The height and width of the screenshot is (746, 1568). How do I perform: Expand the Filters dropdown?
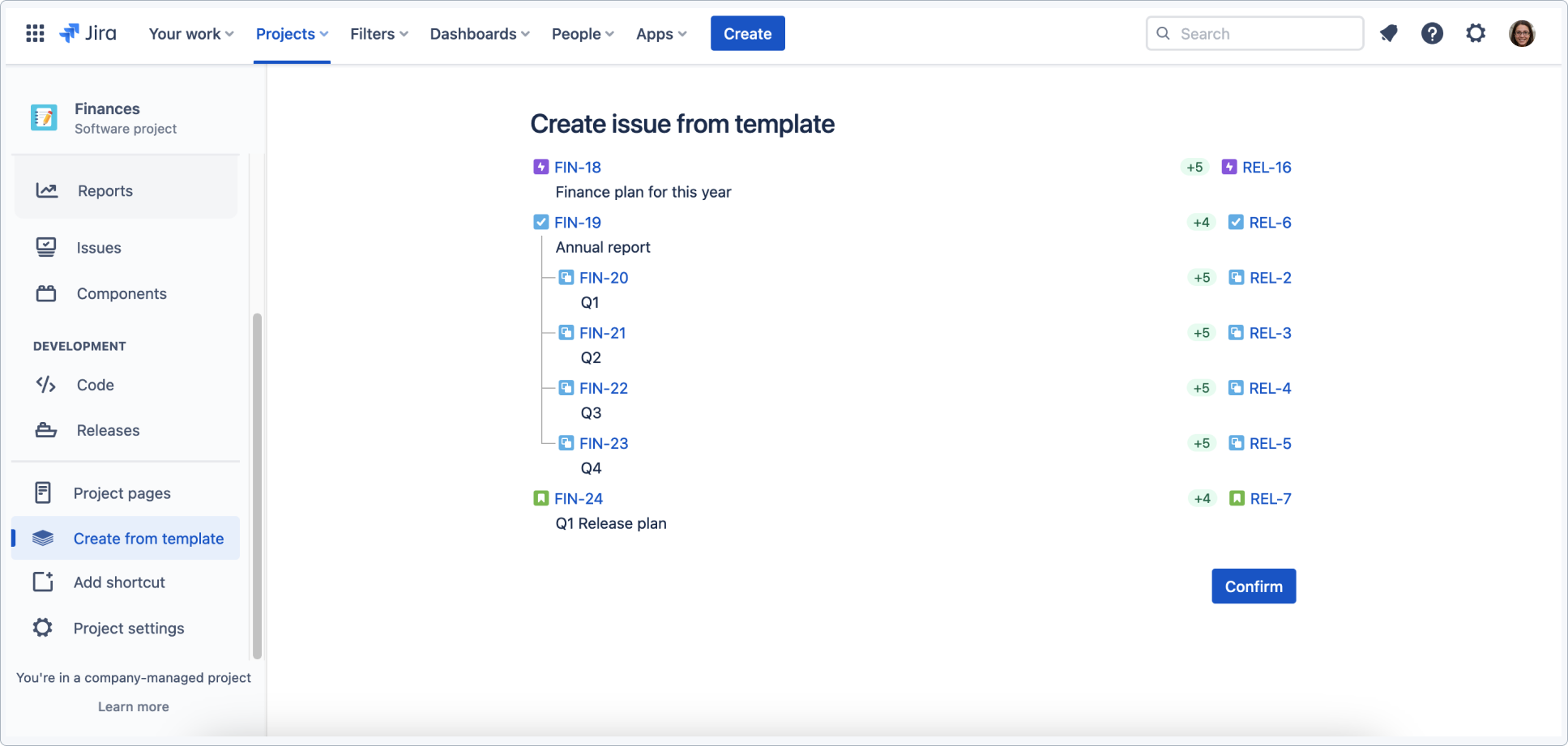click(x=379, y=33)
